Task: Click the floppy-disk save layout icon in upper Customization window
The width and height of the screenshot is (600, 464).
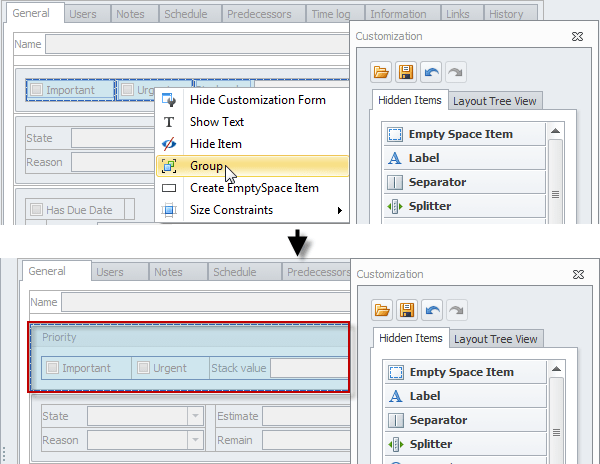Action: tap(406, 72)
